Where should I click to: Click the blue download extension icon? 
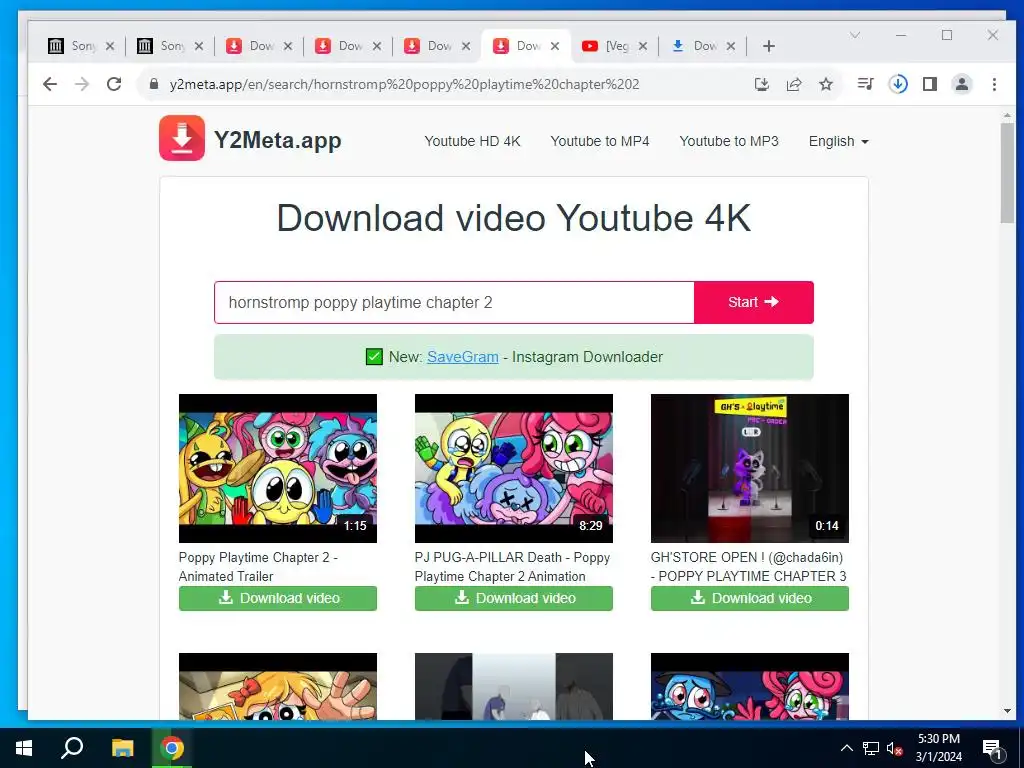pos(898,84)
